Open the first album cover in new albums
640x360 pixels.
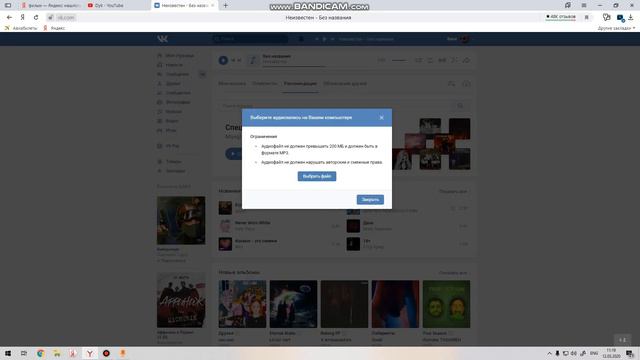(242, 304)
